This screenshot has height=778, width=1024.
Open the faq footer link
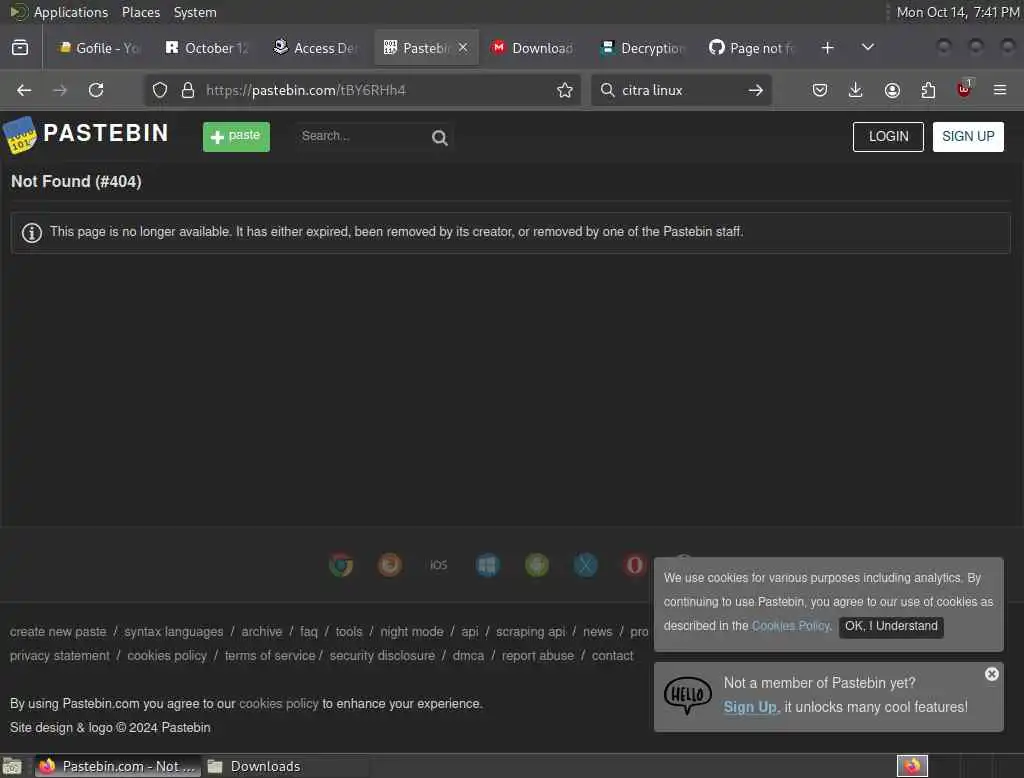[309, 632]
